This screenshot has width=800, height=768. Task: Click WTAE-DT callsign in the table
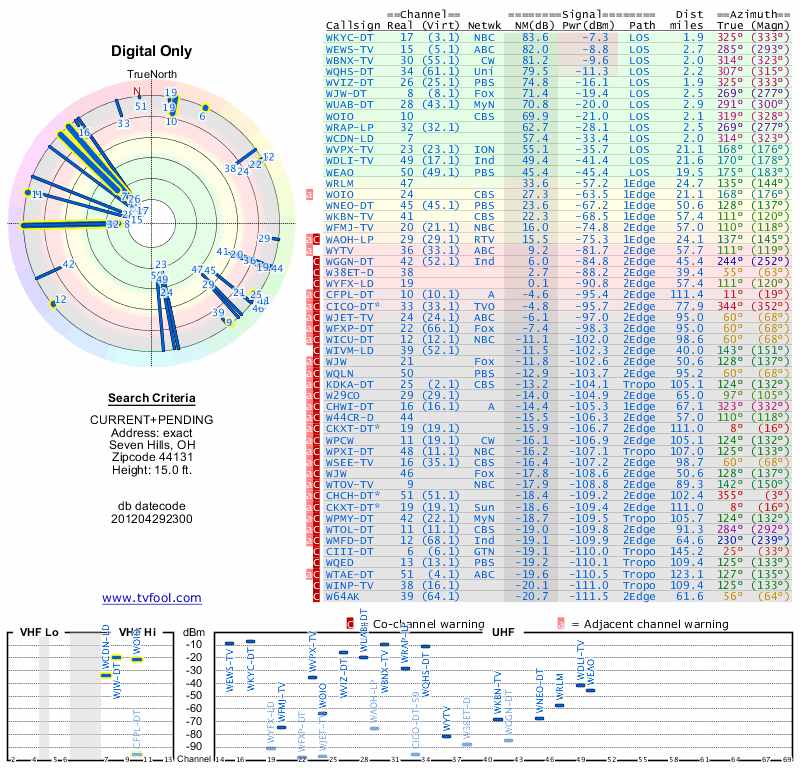(x=349, y=575)
